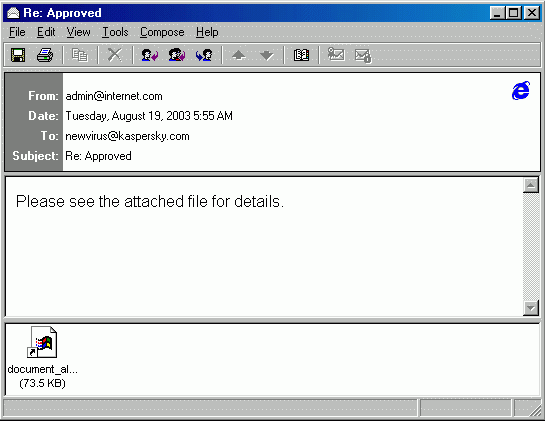
Task: Click the message body scrollbar down arrow
Action: [x=531, y=308]
